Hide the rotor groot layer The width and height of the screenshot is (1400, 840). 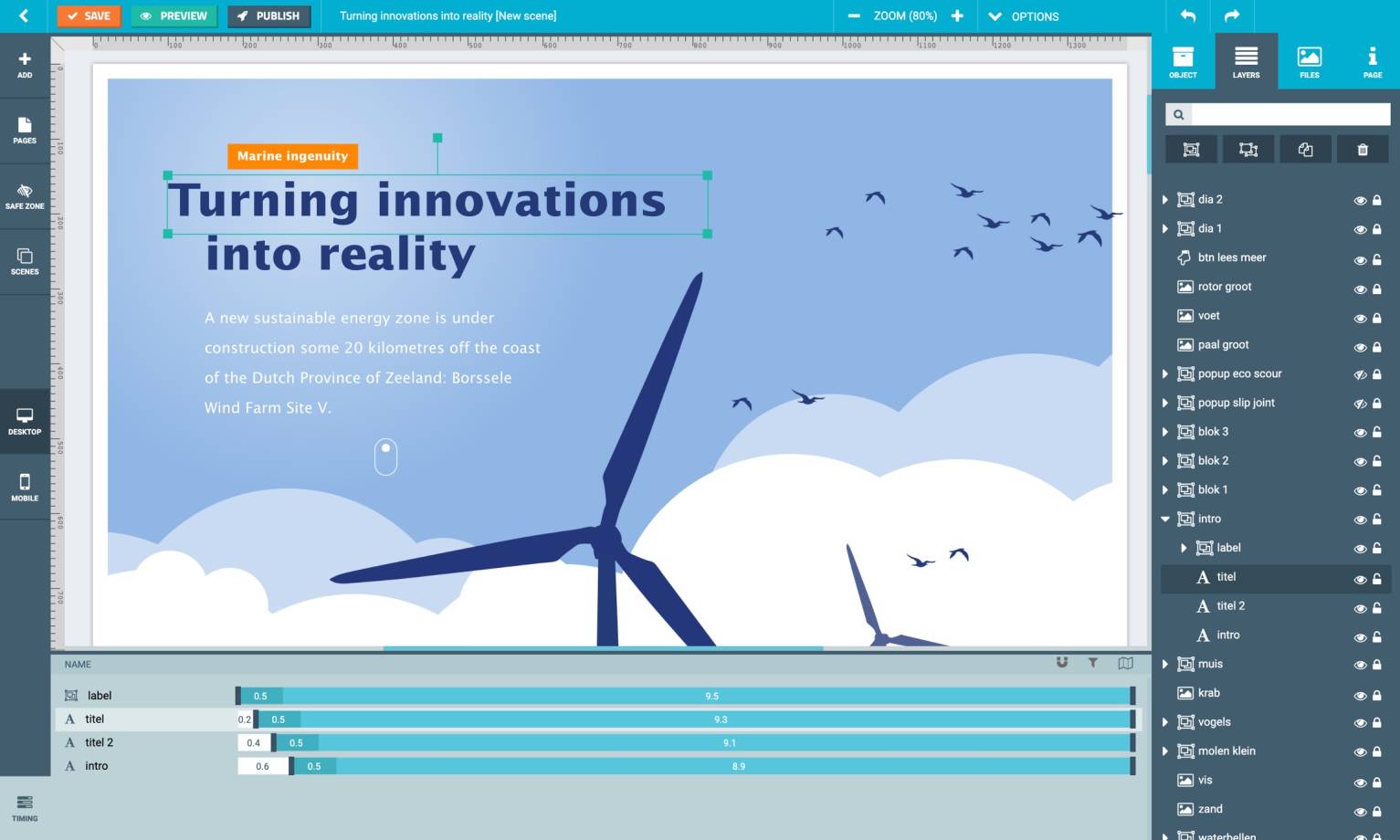1359,288
